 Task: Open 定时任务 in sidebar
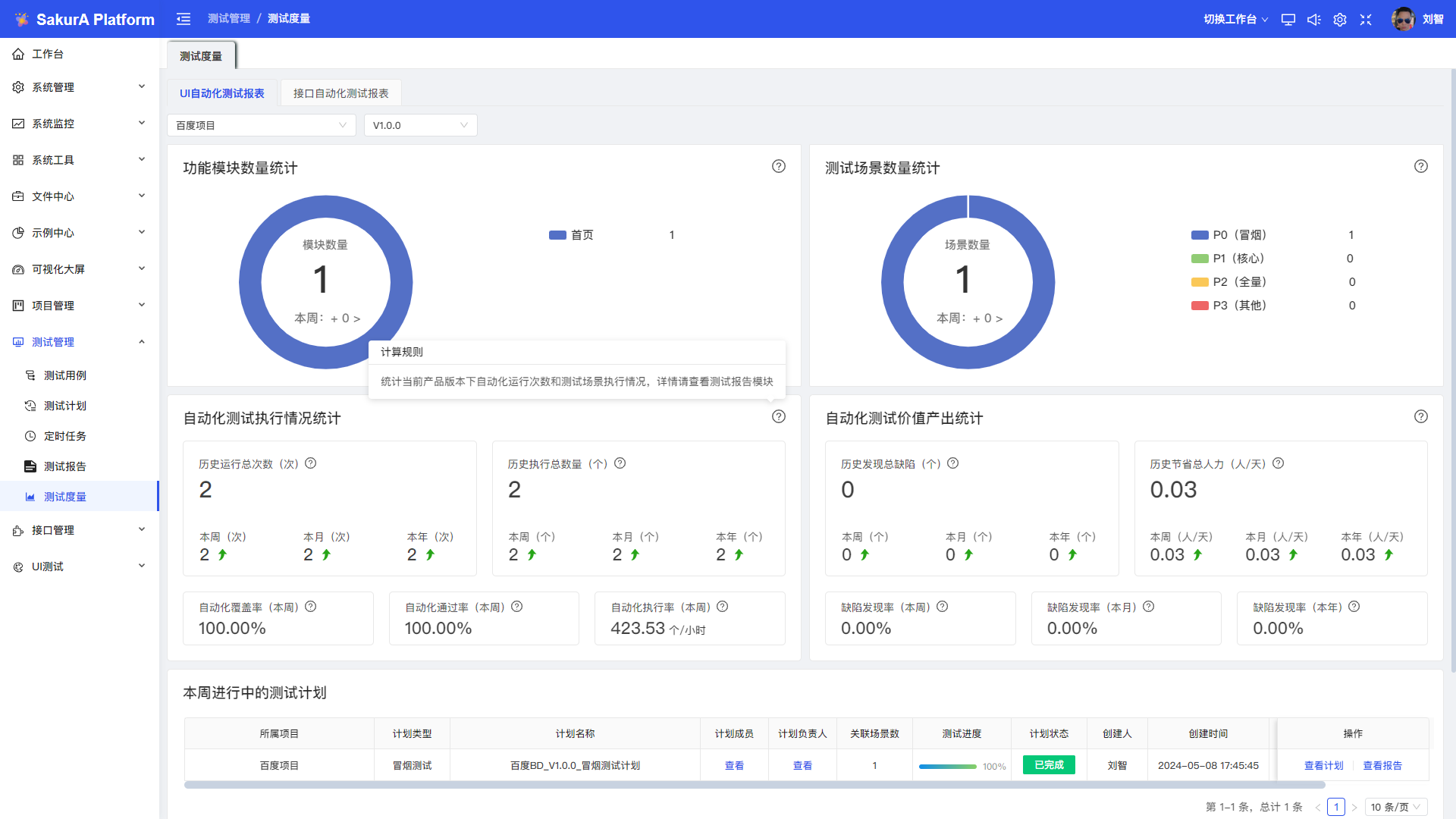[80, 436]
